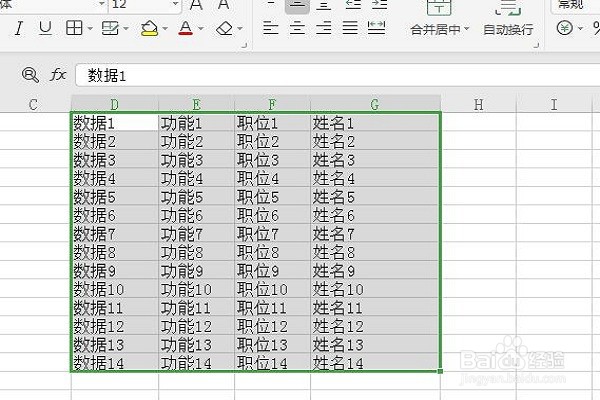
Task: Select cell 姓名13
Action: tap(375, 344)
